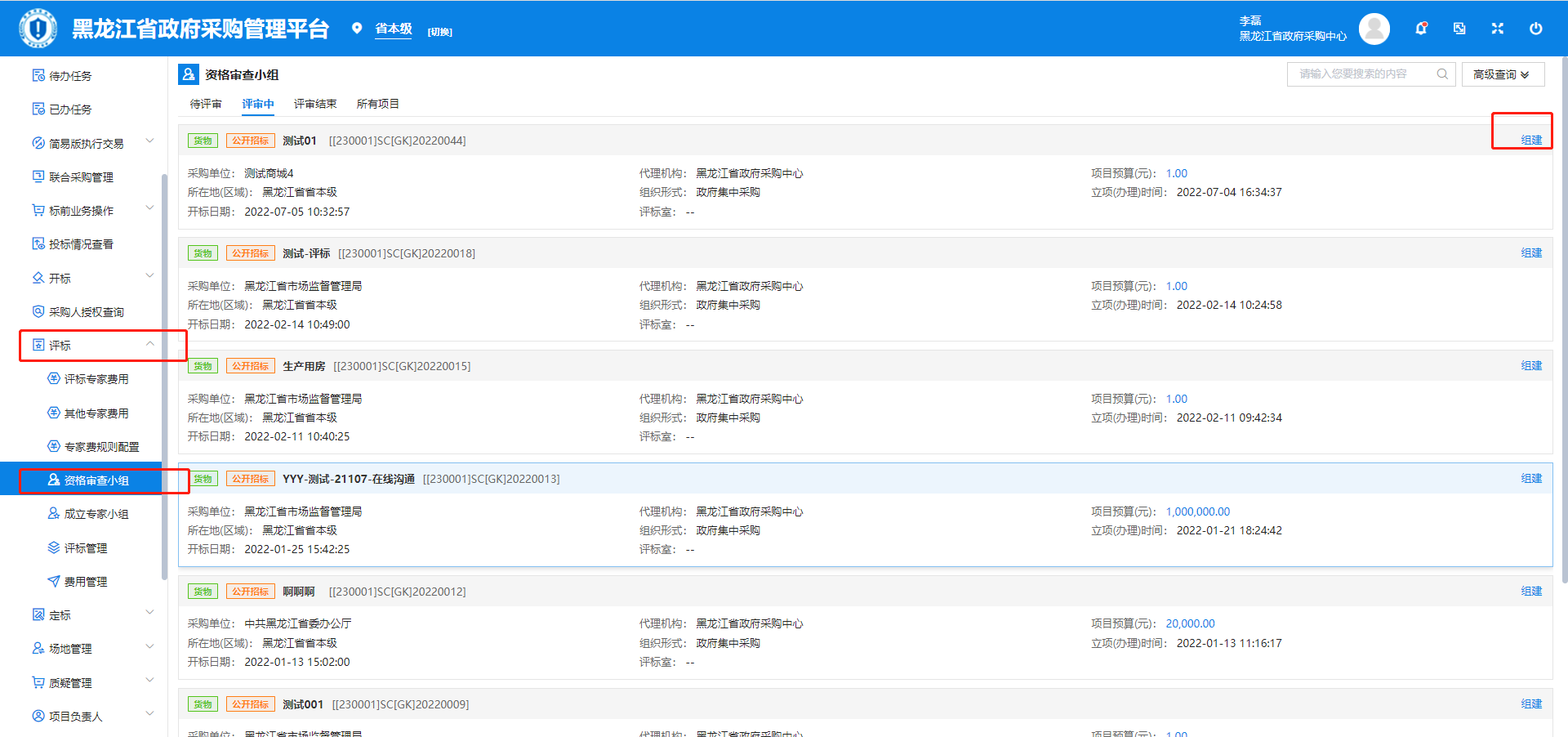
Task: Click the platform shield logo
Action: 38,29
